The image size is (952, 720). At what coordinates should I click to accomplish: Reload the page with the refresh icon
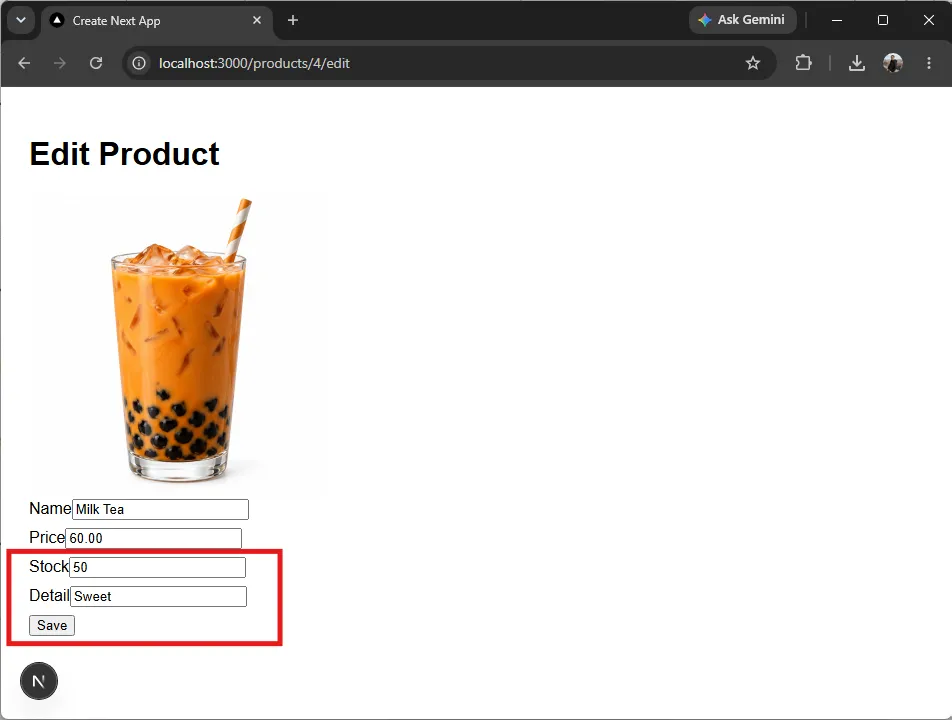(x=96, y=63)
